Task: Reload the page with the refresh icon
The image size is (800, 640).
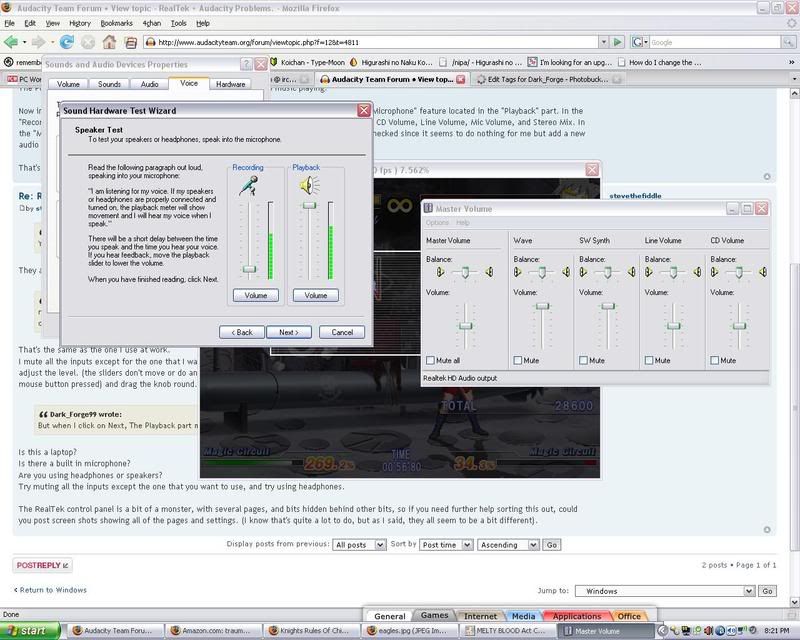Action: [x=66, y=42]
